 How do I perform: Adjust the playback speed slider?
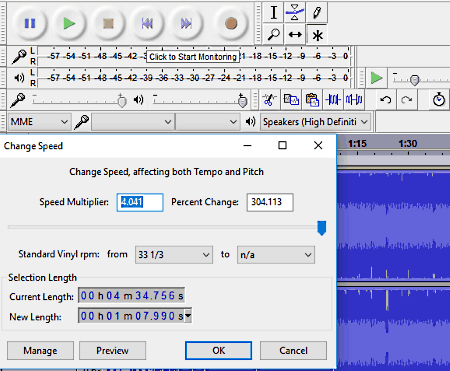coord(414,80)
